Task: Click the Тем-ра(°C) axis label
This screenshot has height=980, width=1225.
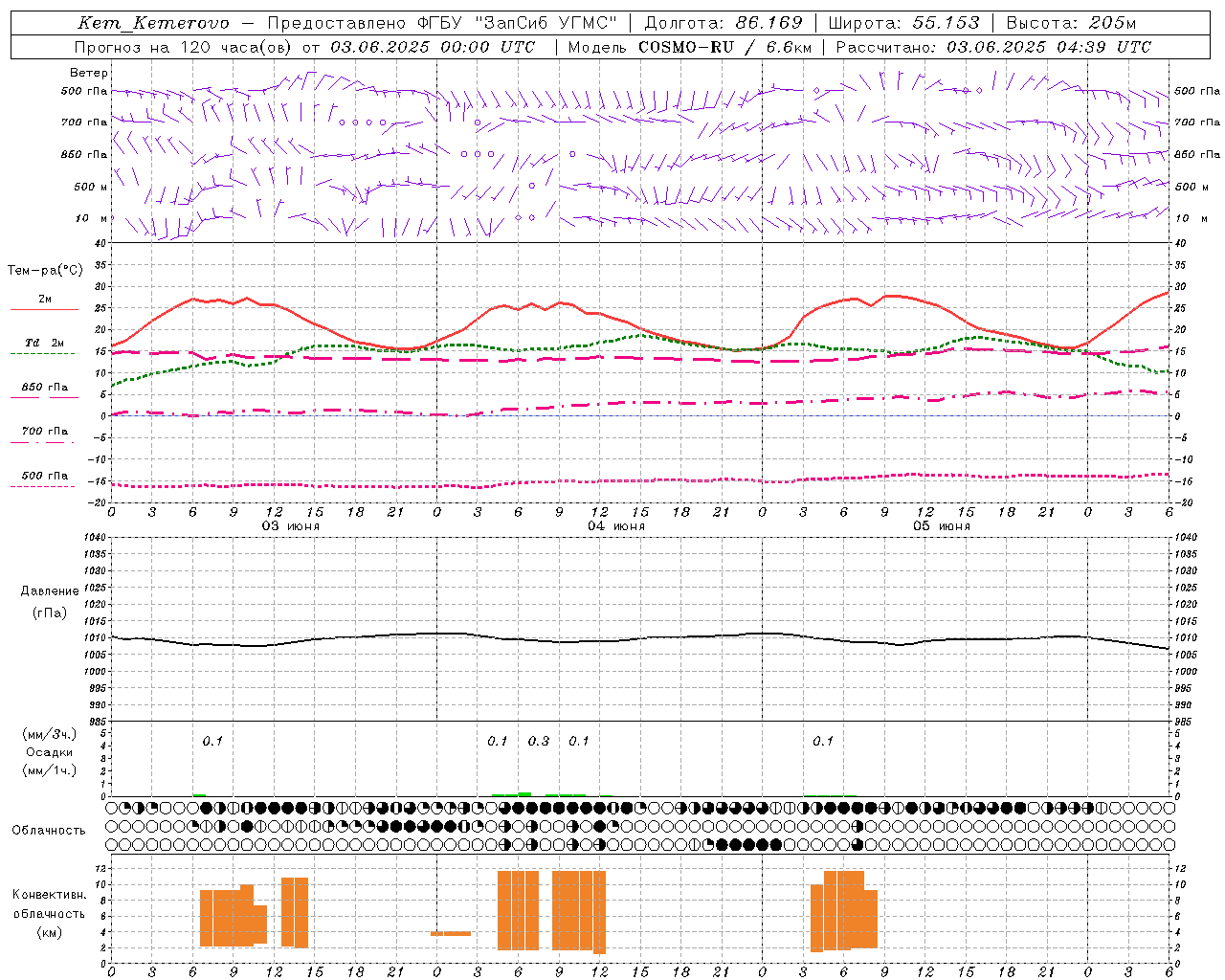Action: point(45,271)
